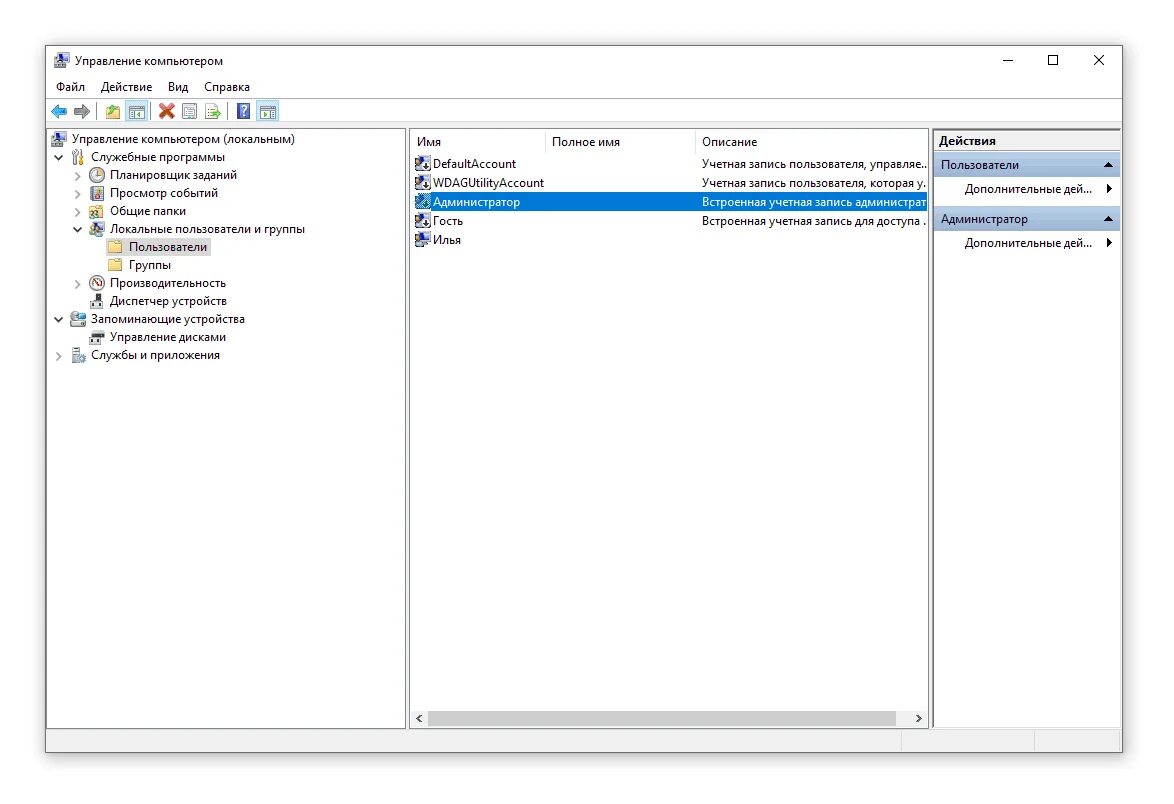Click the root computer icon in tree
Image resolution: width=1174 pixels, height=804 pixels.
pos(58,139)
